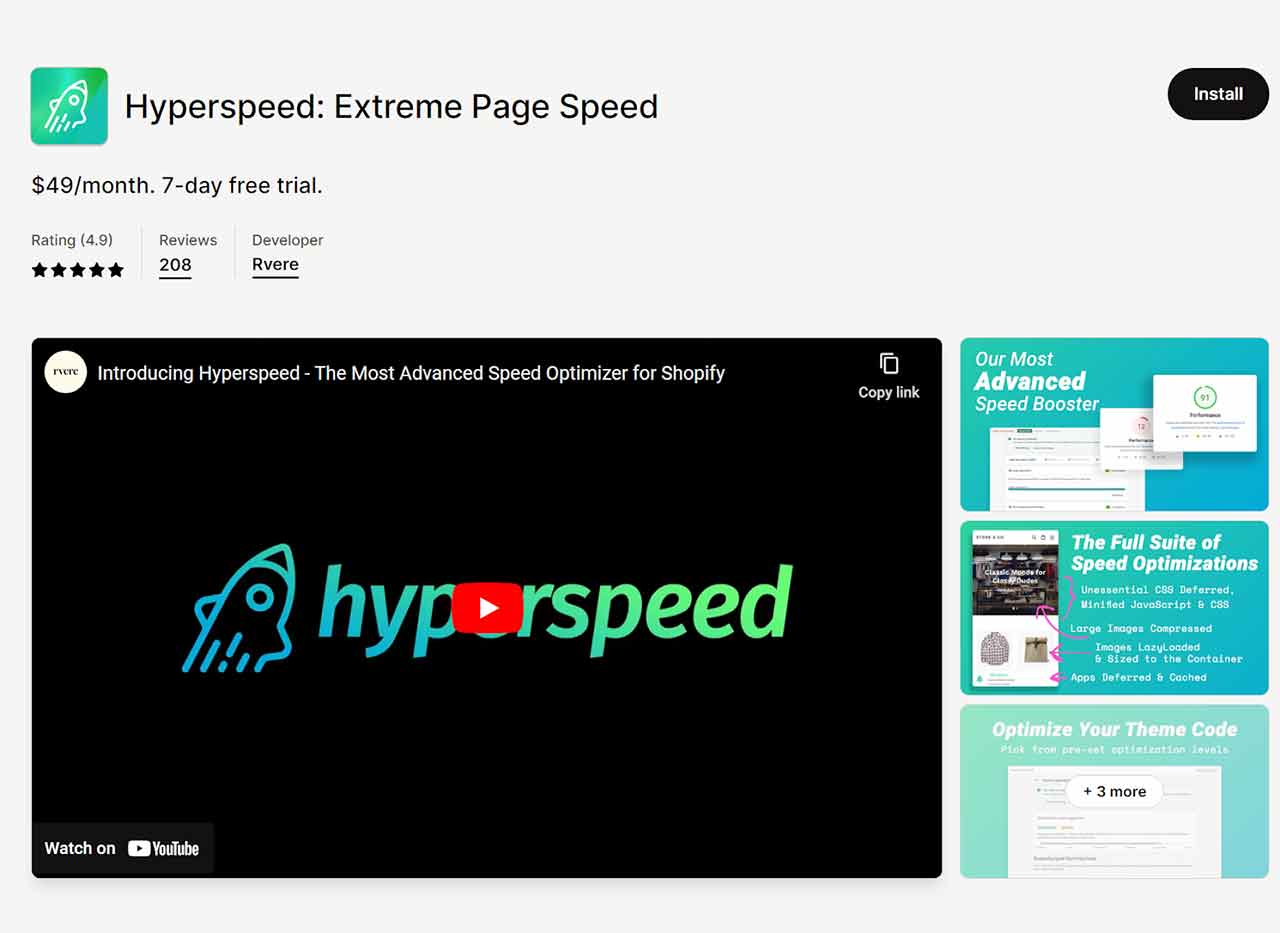Watch the video on YouTube
This screenshot has width=1280, height=933.
pos(122,848)
